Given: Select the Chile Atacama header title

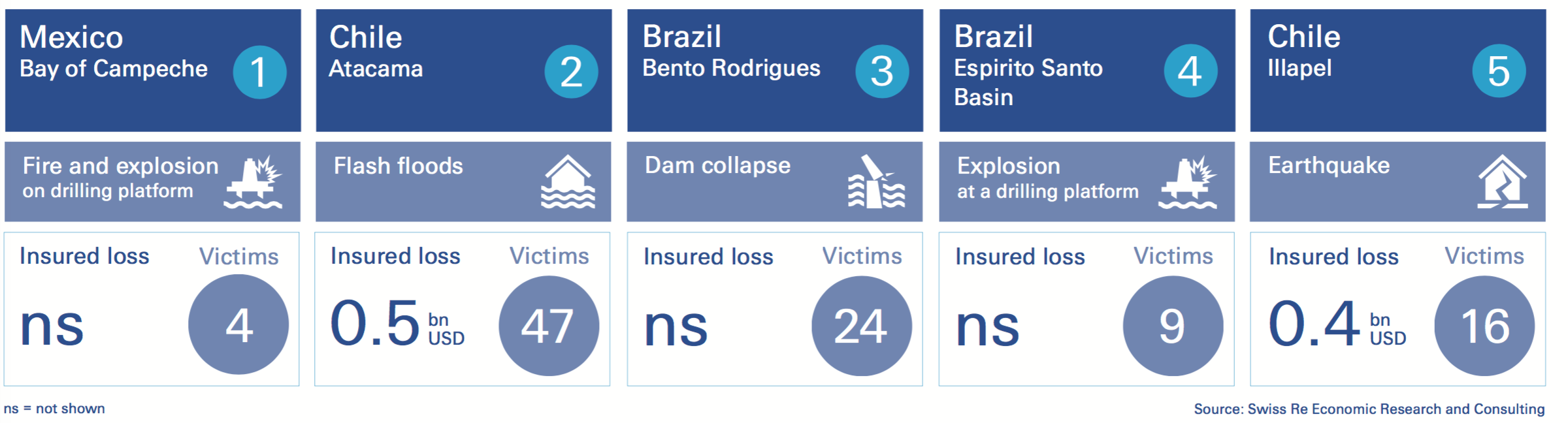Looking at the screenshot, I should pos(376,52).
